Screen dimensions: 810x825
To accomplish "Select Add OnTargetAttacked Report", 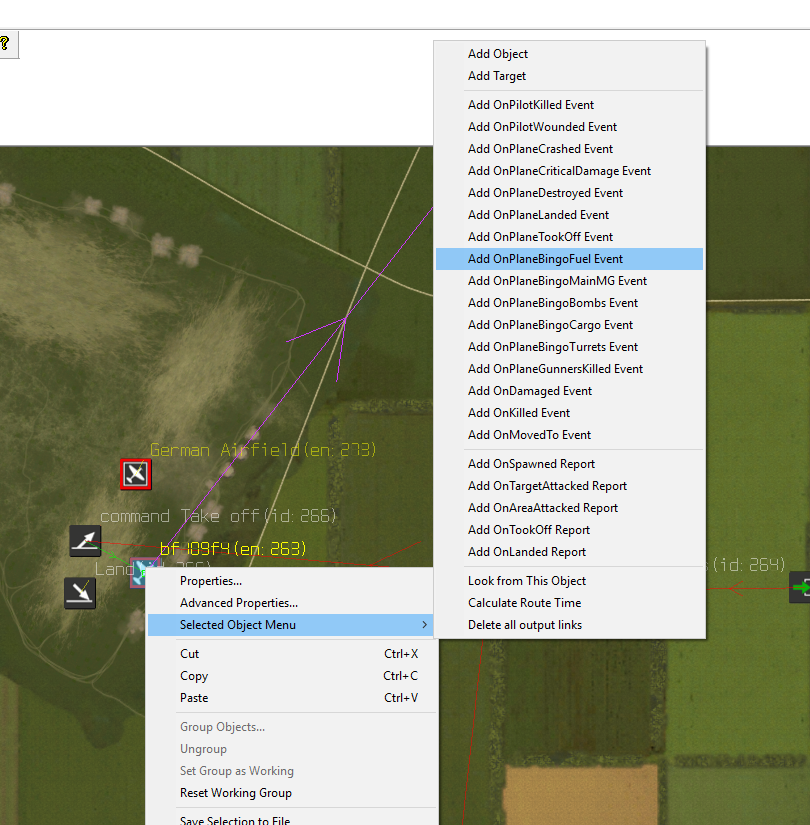I will (x=569, y=486).
